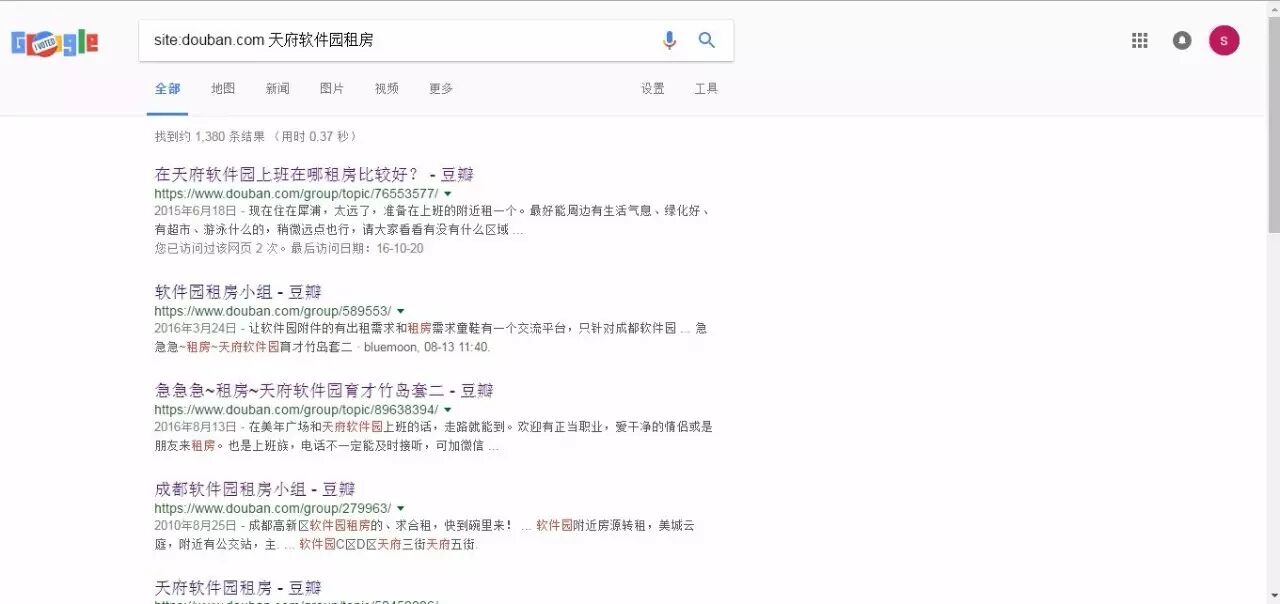Open the 更多 menu
Image resolution: width=1280 pixels, height=604 pixels.
(x=441, y=89)
